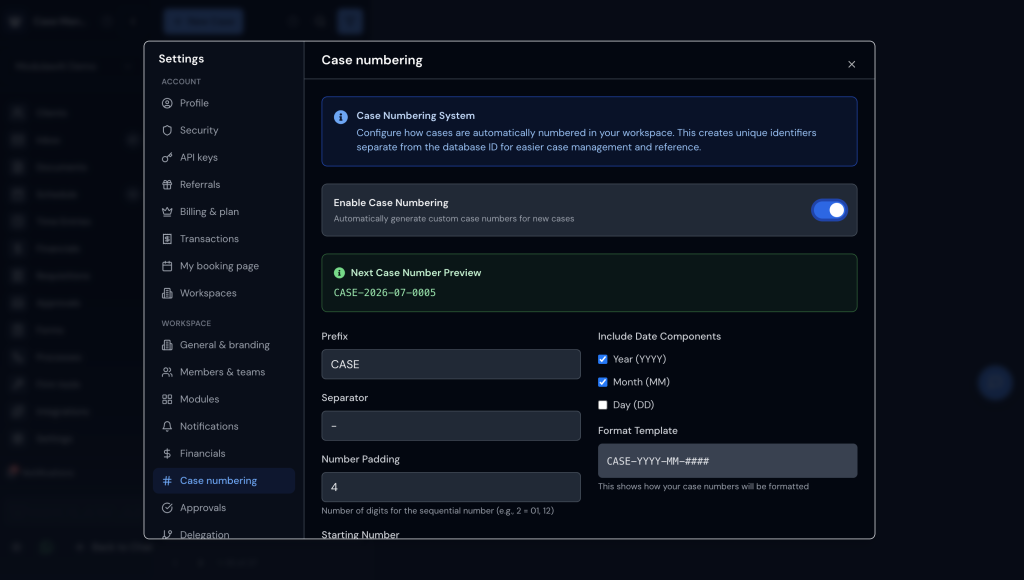Go to API keys settings
Screen dimensions: 1024x580
[x=224, y=157]
